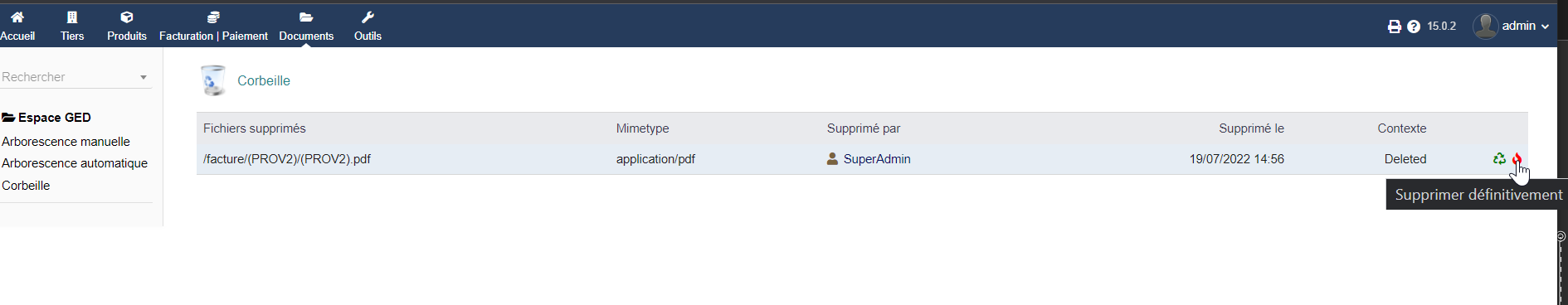Screen dimensions: 1568x305
Task: Select Arborescence automatique in sidebar
Action: [75, 163]
